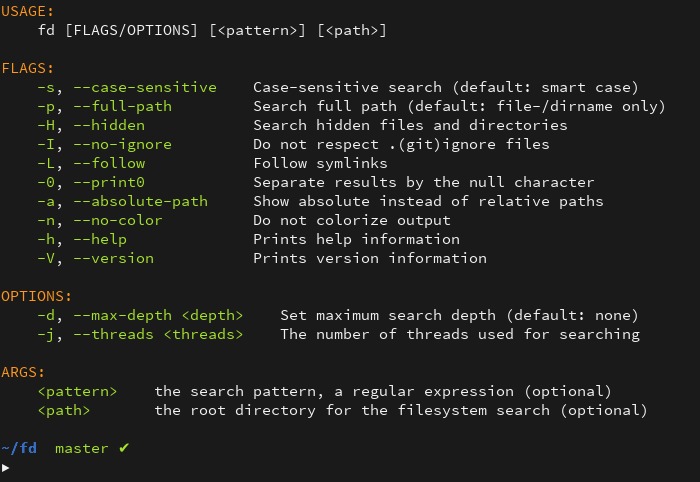
Task: Click the OPTIONS heading
Action: tap(37, 296)
